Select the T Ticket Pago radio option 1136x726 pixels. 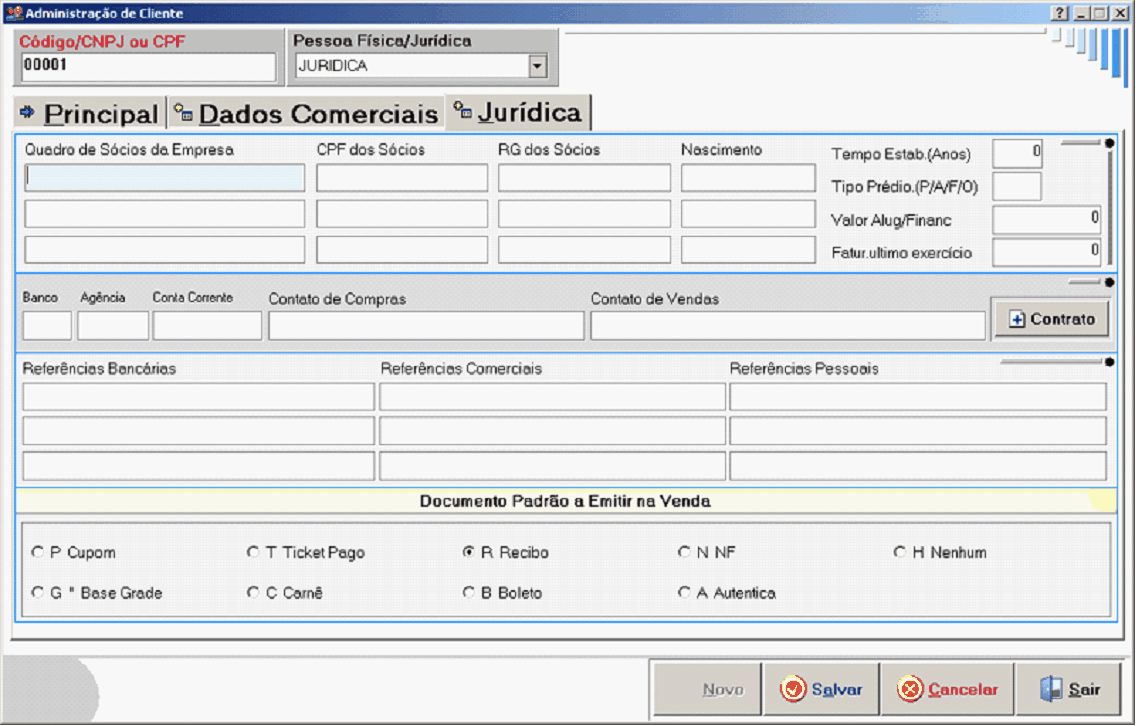click(253, 552)
